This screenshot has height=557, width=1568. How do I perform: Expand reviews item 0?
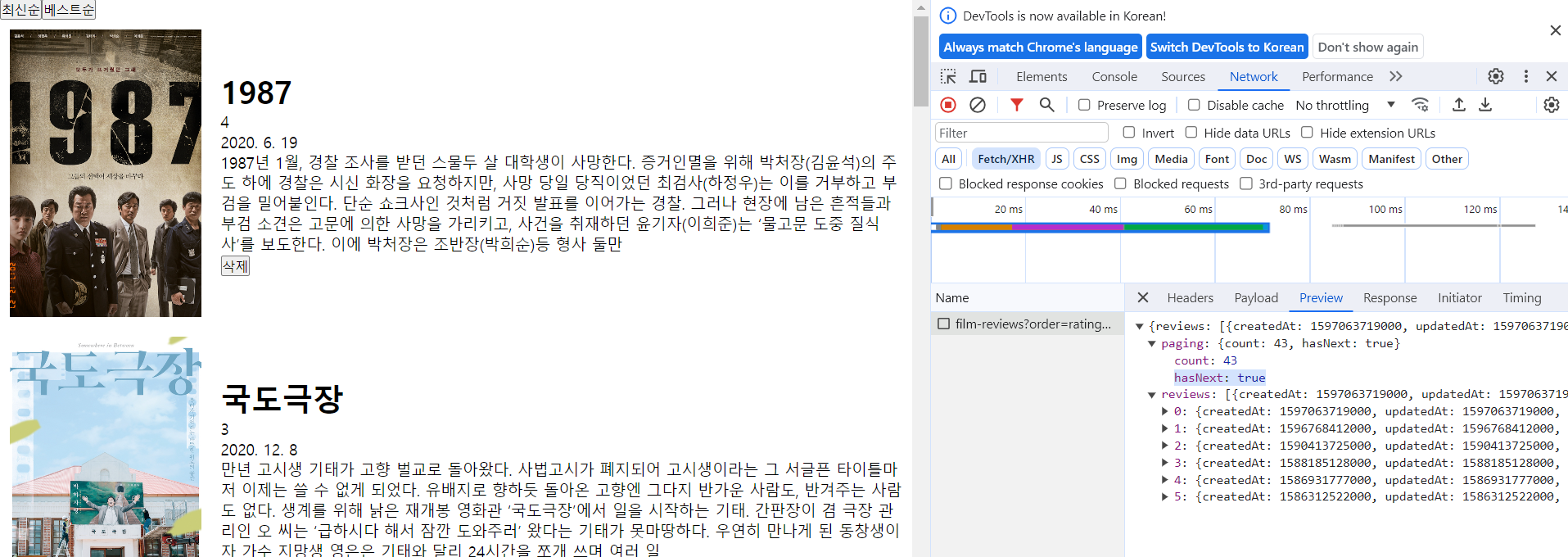click(x=1165, y=411)
